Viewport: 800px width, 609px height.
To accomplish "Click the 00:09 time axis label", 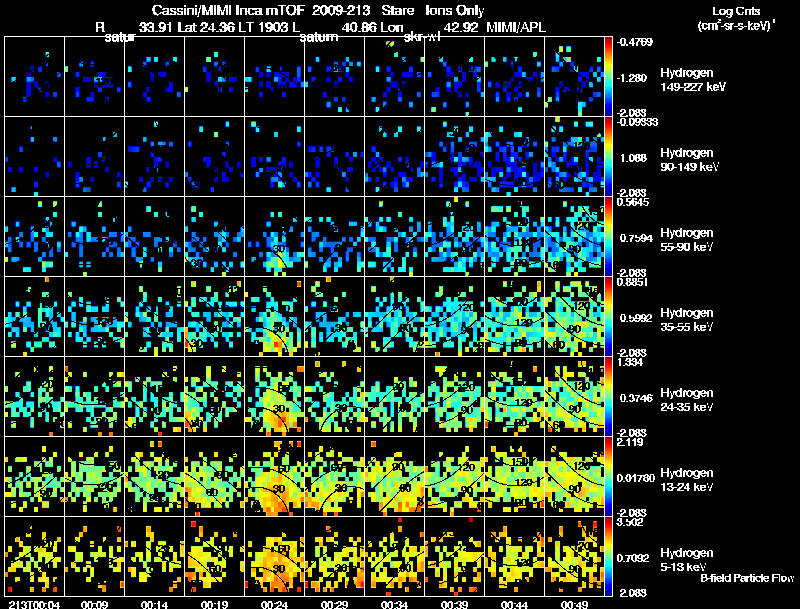I will [94, 604].
